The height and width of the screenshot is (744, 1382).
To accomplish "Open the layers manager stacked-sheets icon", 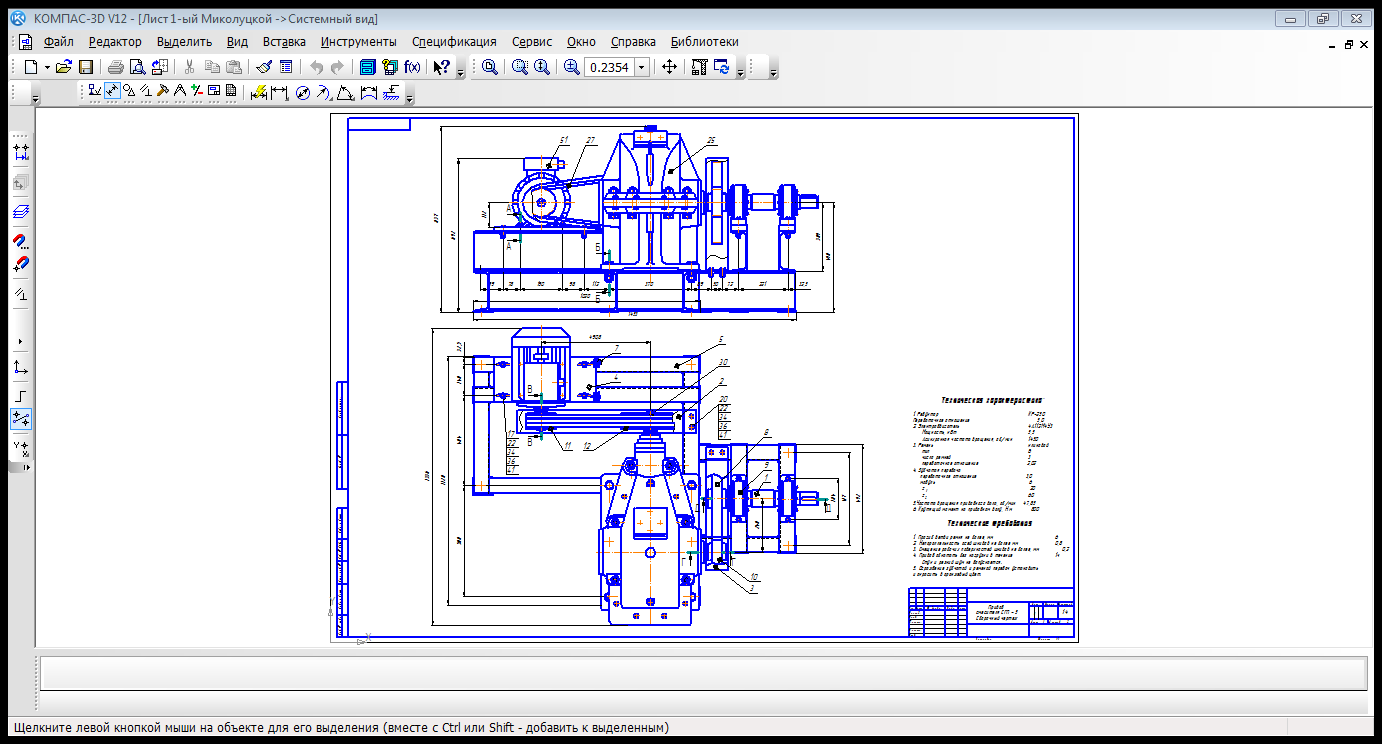I will coord(21,212).
